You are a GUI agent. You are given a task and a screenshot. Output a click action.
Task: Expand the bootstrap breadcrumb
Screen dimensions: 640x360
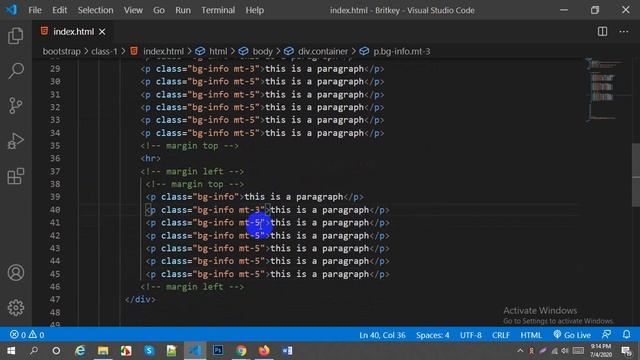pyautogui.click(x=62, y=51)
